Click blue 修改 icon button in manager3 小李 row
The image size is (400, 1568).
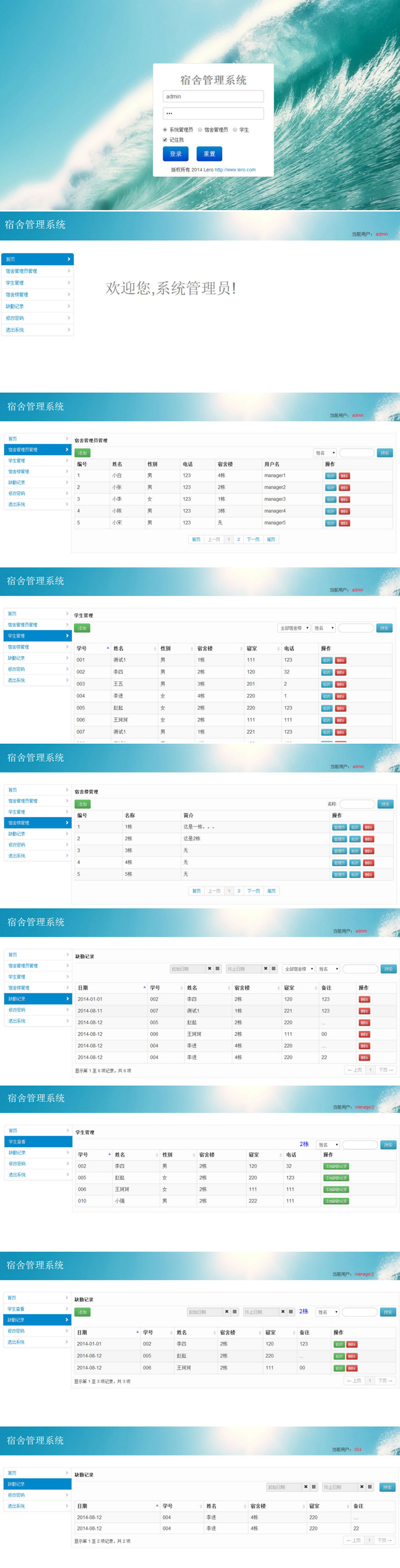coord(330,499)
